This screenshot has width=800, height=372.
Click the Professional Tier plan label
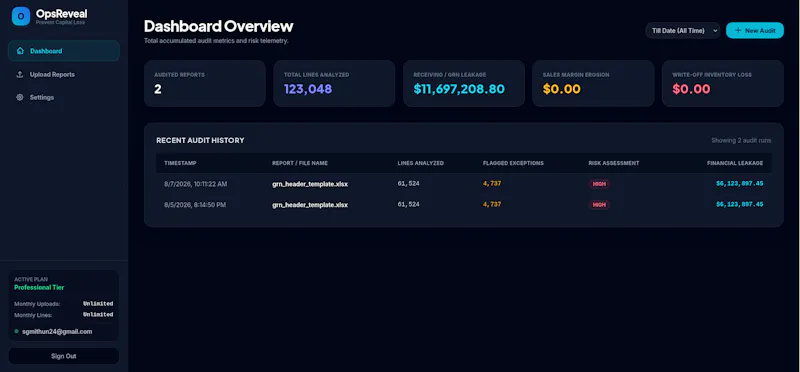[x=39, y=288]
